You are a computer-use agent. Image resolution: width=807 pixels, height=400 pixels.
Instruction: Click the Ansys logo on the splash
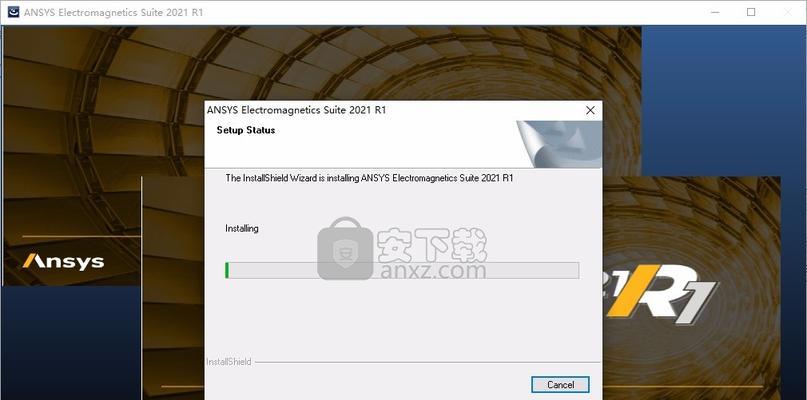63,262
